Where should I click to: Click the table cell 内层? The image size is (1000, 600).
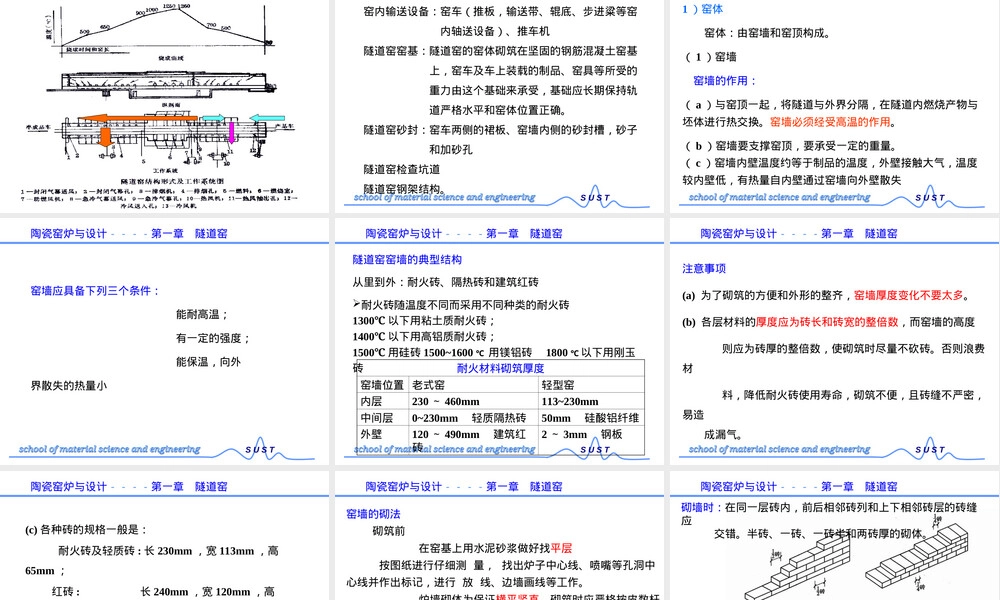click(x=382, y=401)
